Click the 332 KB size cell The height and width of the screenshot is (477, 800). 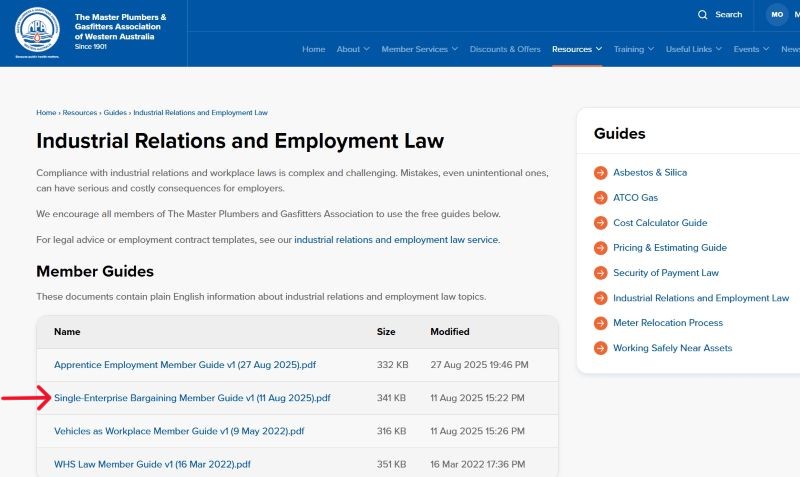(x=392, y=365)
